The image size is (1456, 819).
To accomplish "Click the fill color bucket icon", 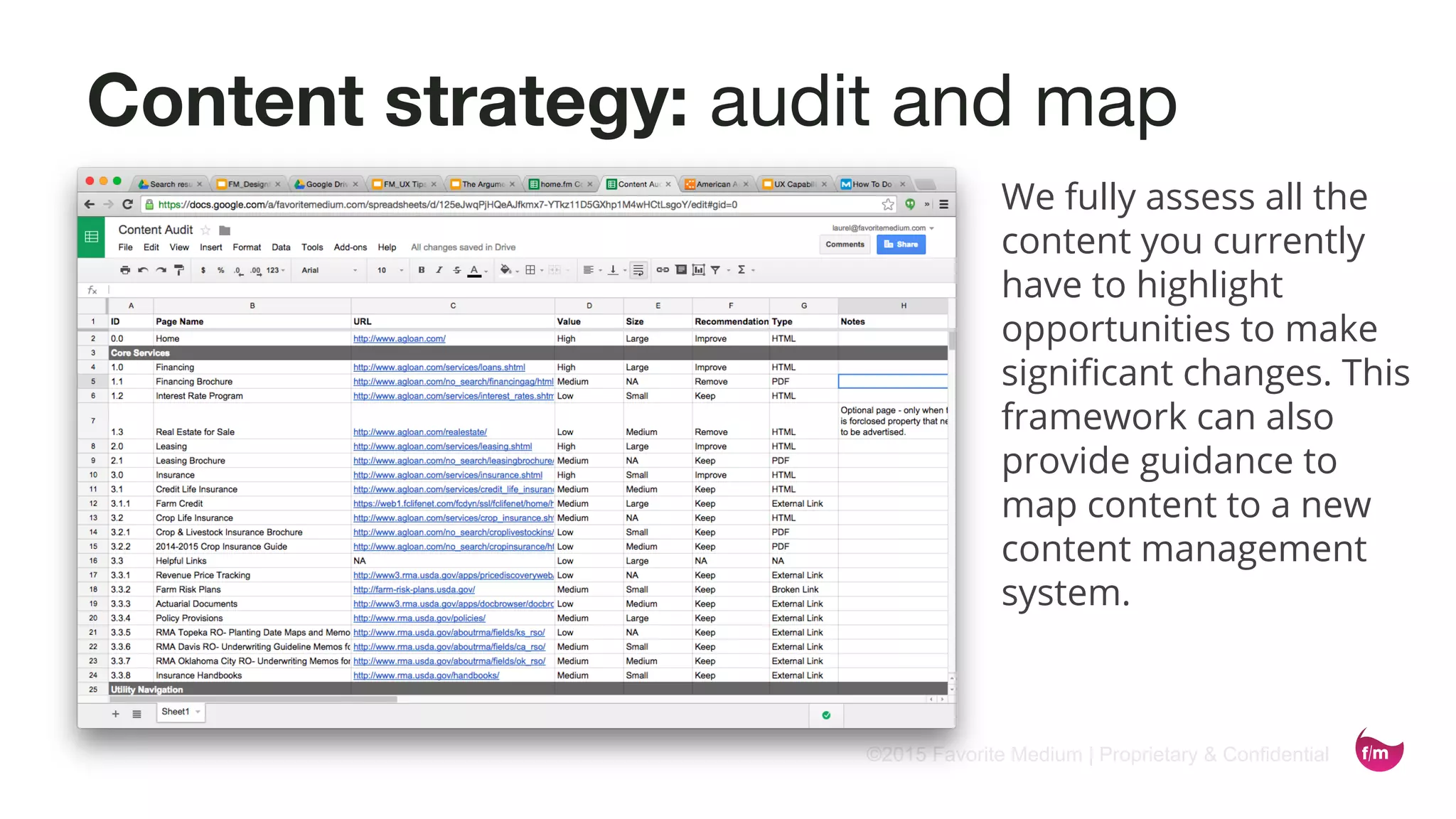I will (x=505, y=270).
